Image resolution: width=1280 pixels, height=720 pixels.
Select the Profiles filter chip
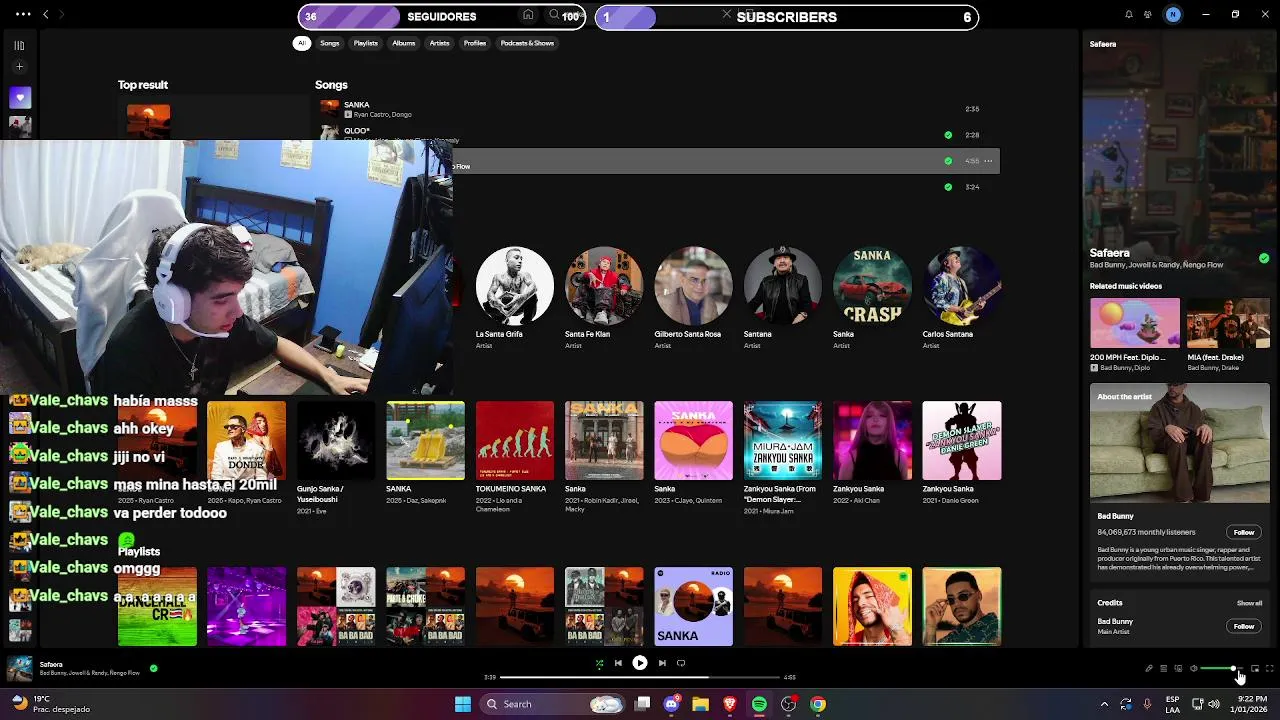point(475,43)
